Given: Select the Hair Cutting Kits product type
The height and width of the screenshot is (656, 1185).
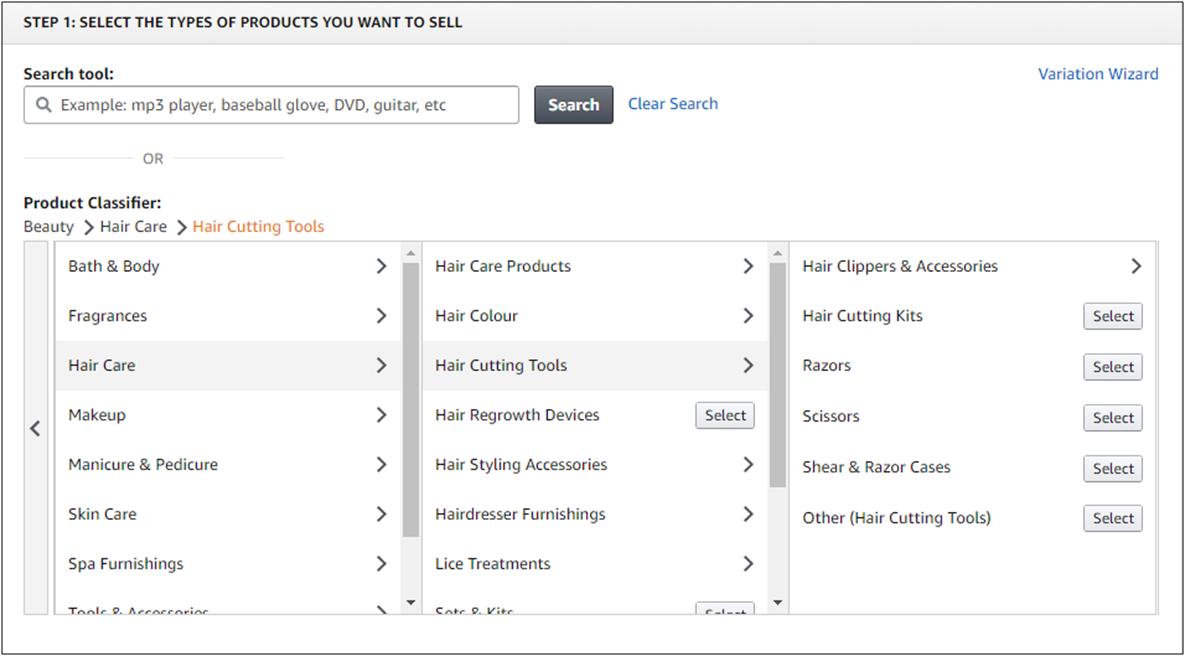Looking at the screenshot, I should pos(1112,316).
